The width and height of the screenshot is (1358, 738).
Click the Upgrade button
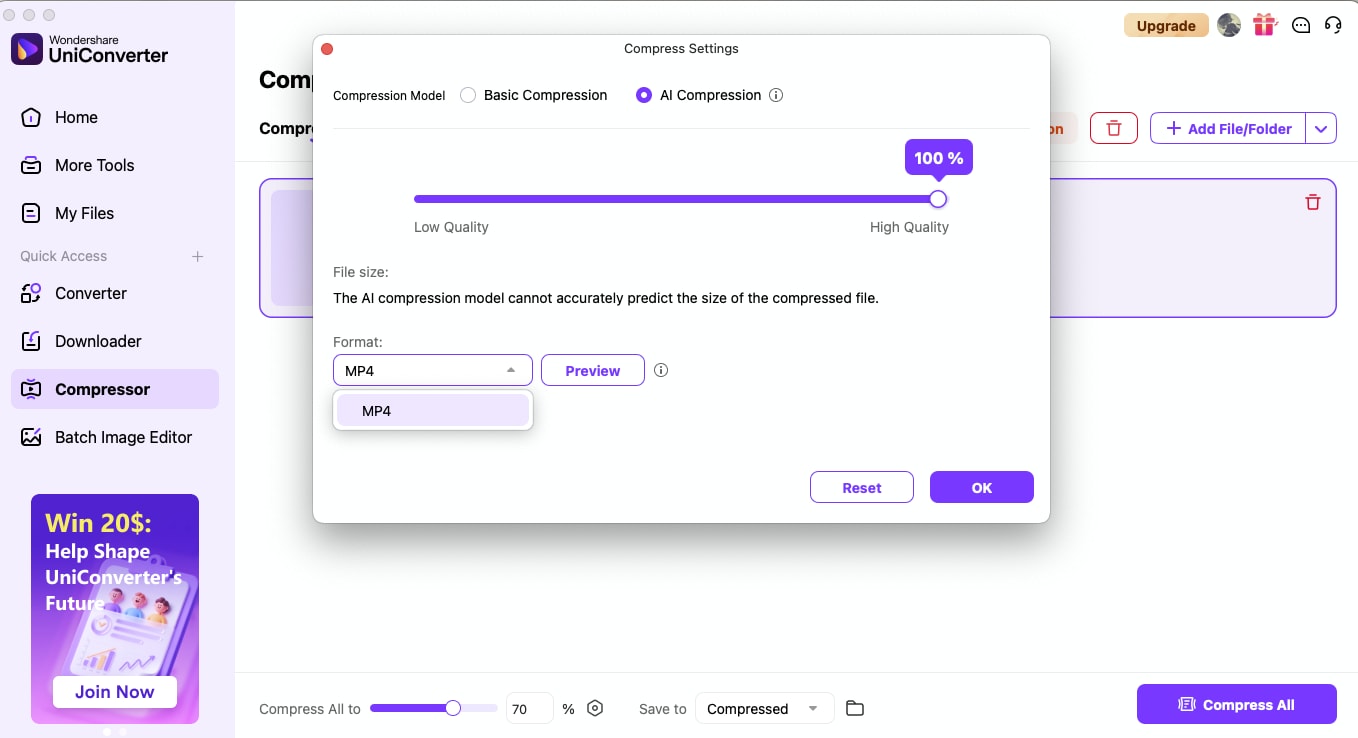pos(1166,26)
